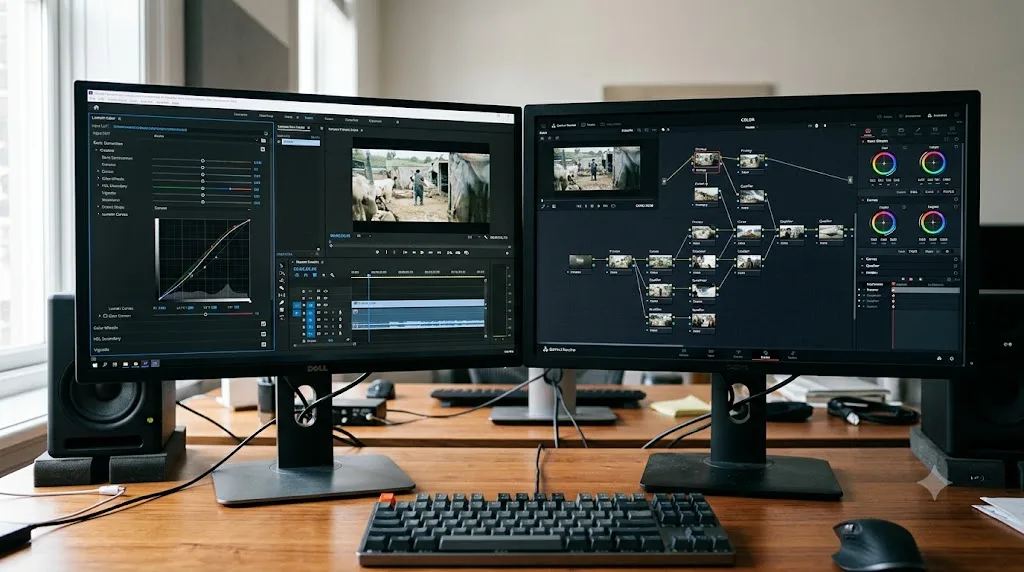Image resolution: width=1024 pixels, height=572 pixels.
Task: Click the timeline playhead on the time ruler
Action: [369, 275]
